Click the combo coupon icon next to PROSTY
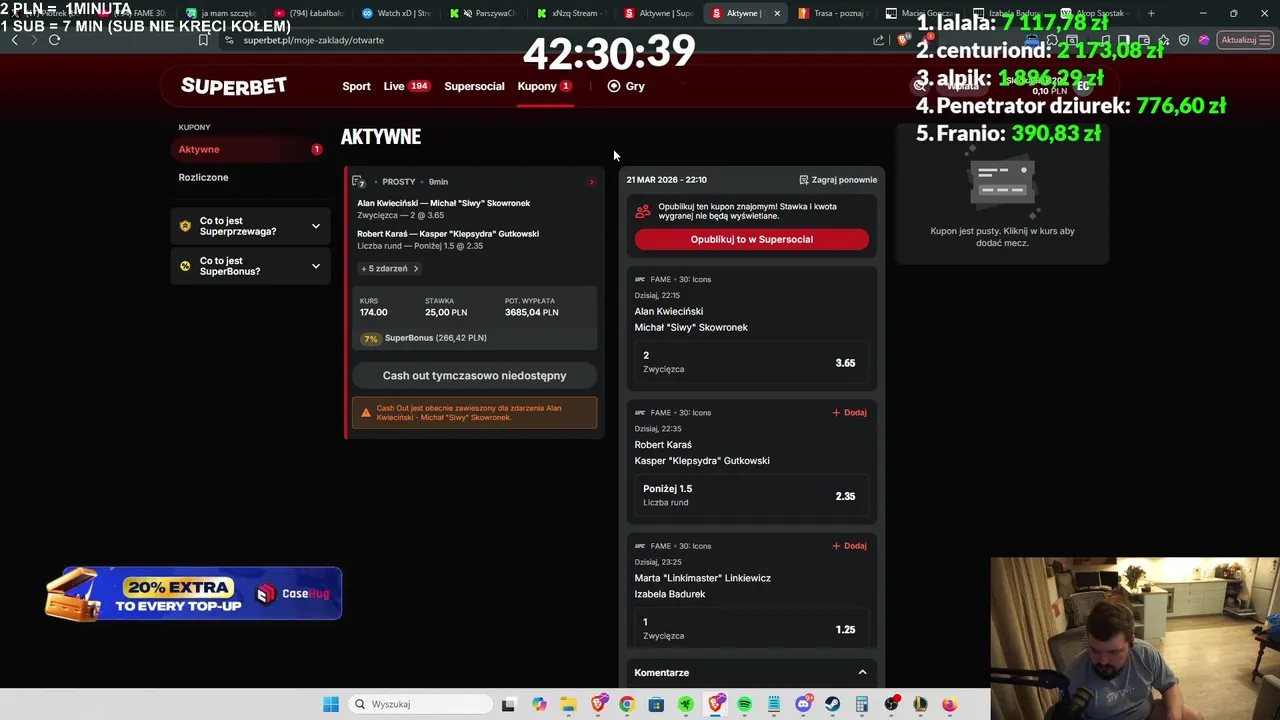1280x720 pixels. pos(358,181)
